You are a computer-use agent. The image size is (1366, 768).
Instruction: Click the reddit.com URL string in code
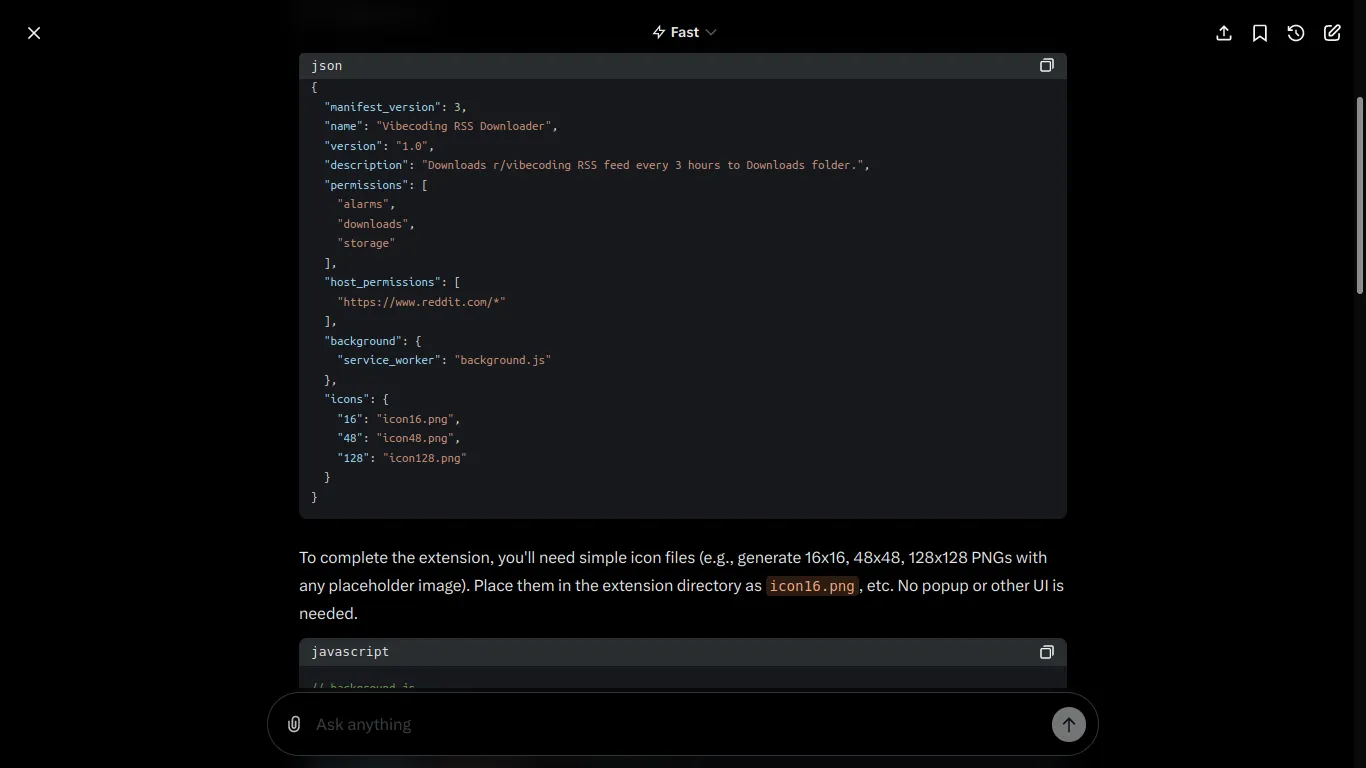[x=421, y=302]
